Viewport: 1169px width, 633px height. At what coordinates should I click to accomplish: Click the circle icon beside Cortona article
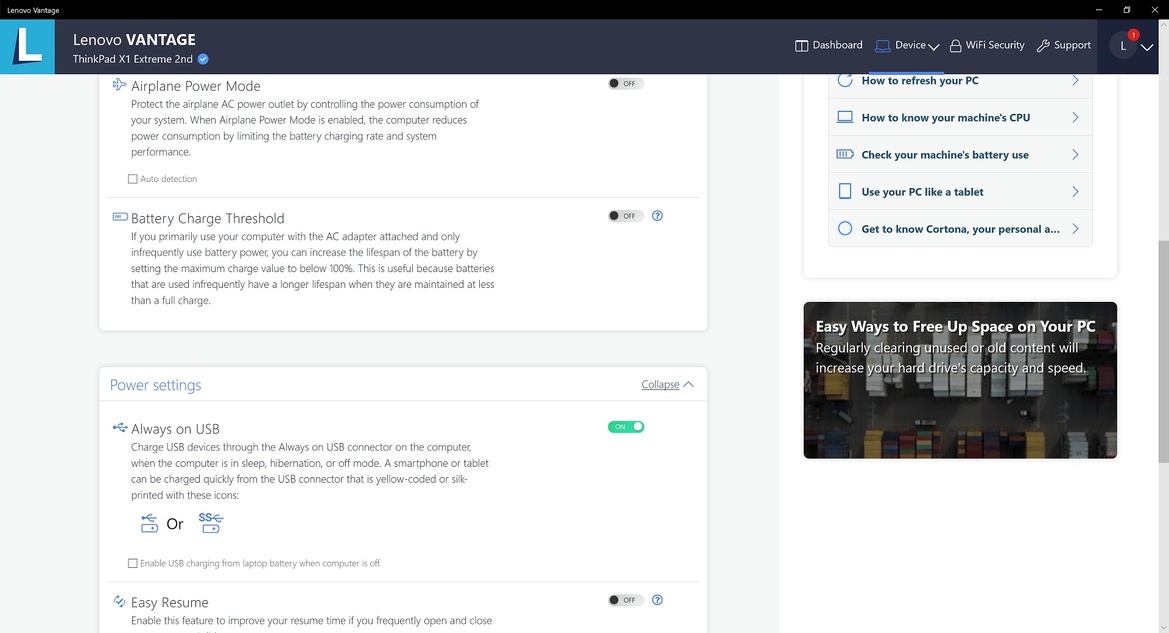[845, 229]
